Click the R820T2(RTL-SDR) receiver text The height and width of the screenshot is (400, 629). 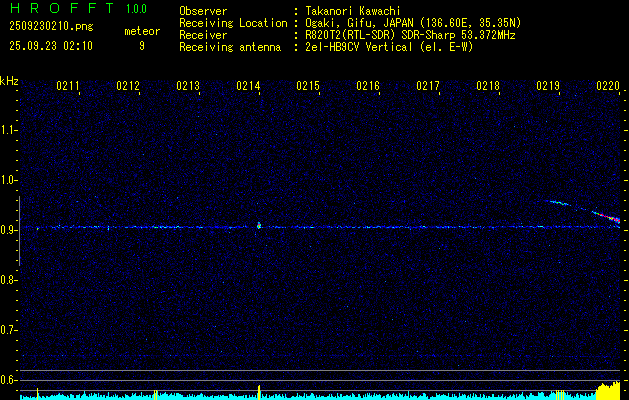(x=410, y=35)
